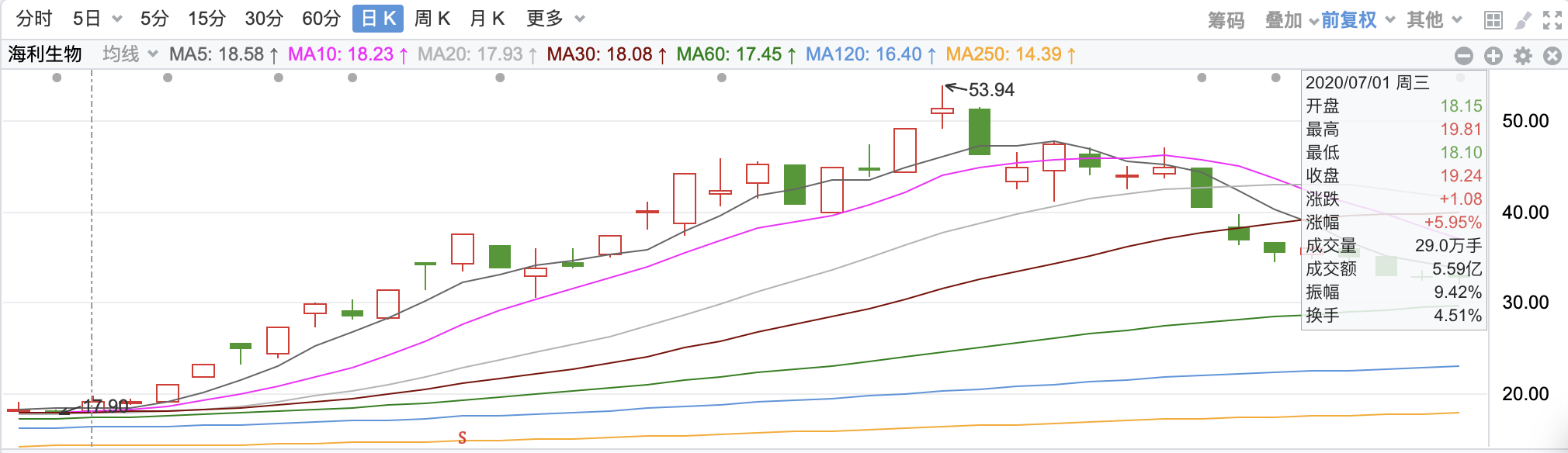The image size is (1568, 453).
Task: Click the 叠加 overlay button
Action: (x=1292, y=20)
